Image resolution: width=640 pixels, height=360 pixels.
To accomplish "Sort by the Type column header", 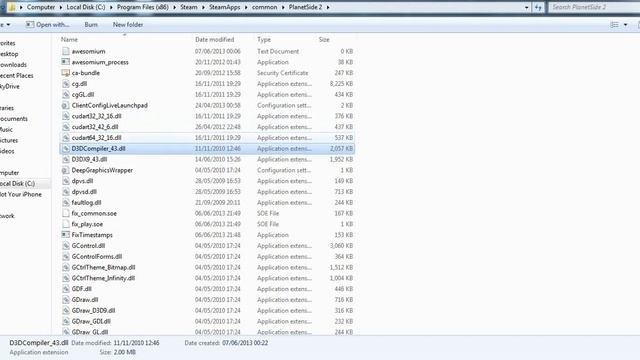I will (264, 40).
